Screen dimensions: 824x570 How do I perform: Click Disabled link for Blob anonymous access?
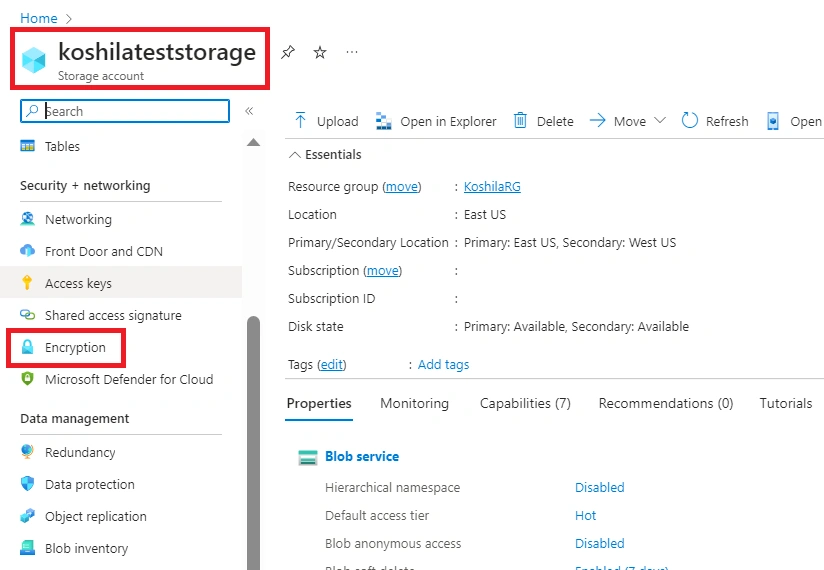[x=600, y=543]
